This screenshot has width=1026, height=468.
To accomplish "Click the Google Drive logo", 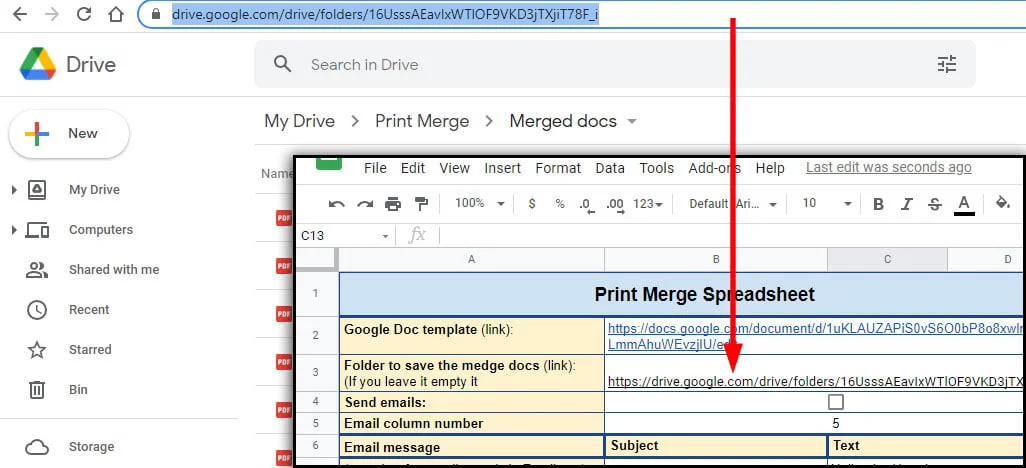I will 38,64.
